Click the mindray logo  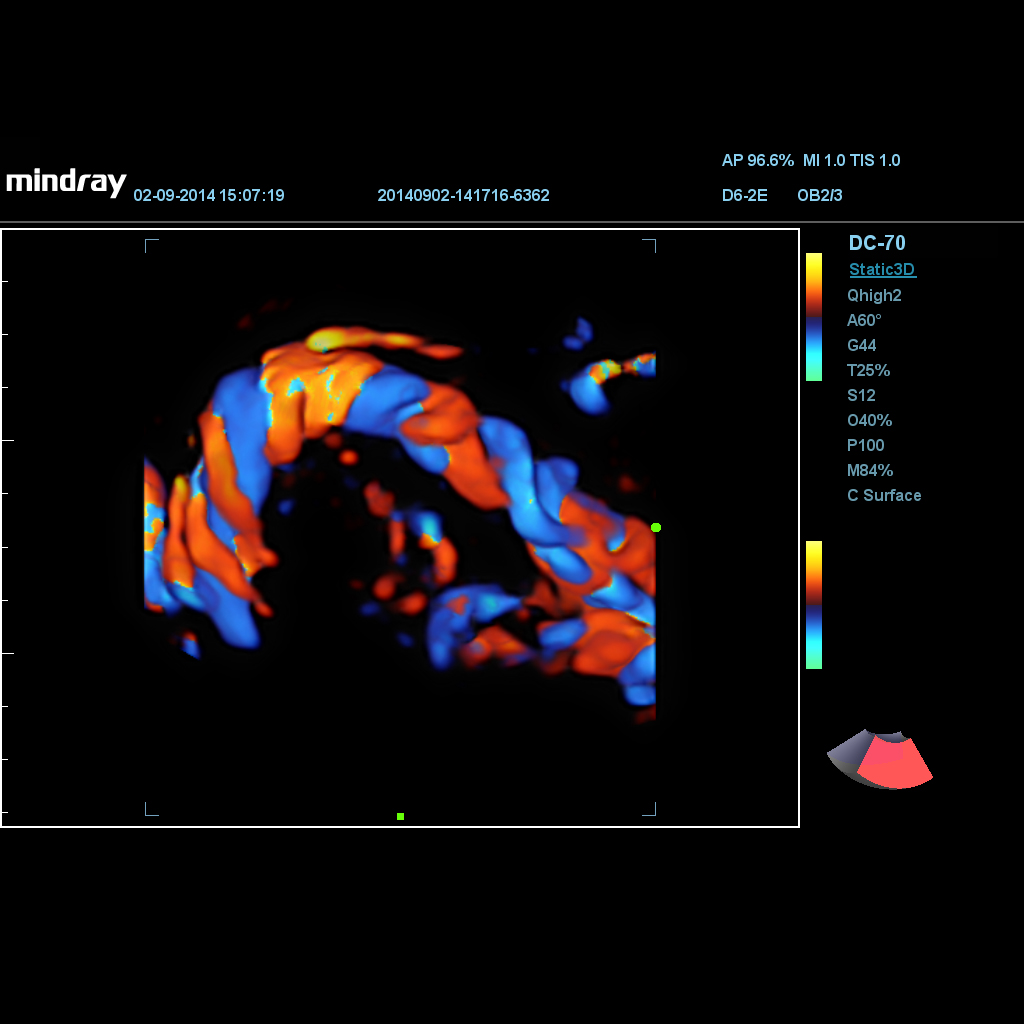(x=64, y=182)
